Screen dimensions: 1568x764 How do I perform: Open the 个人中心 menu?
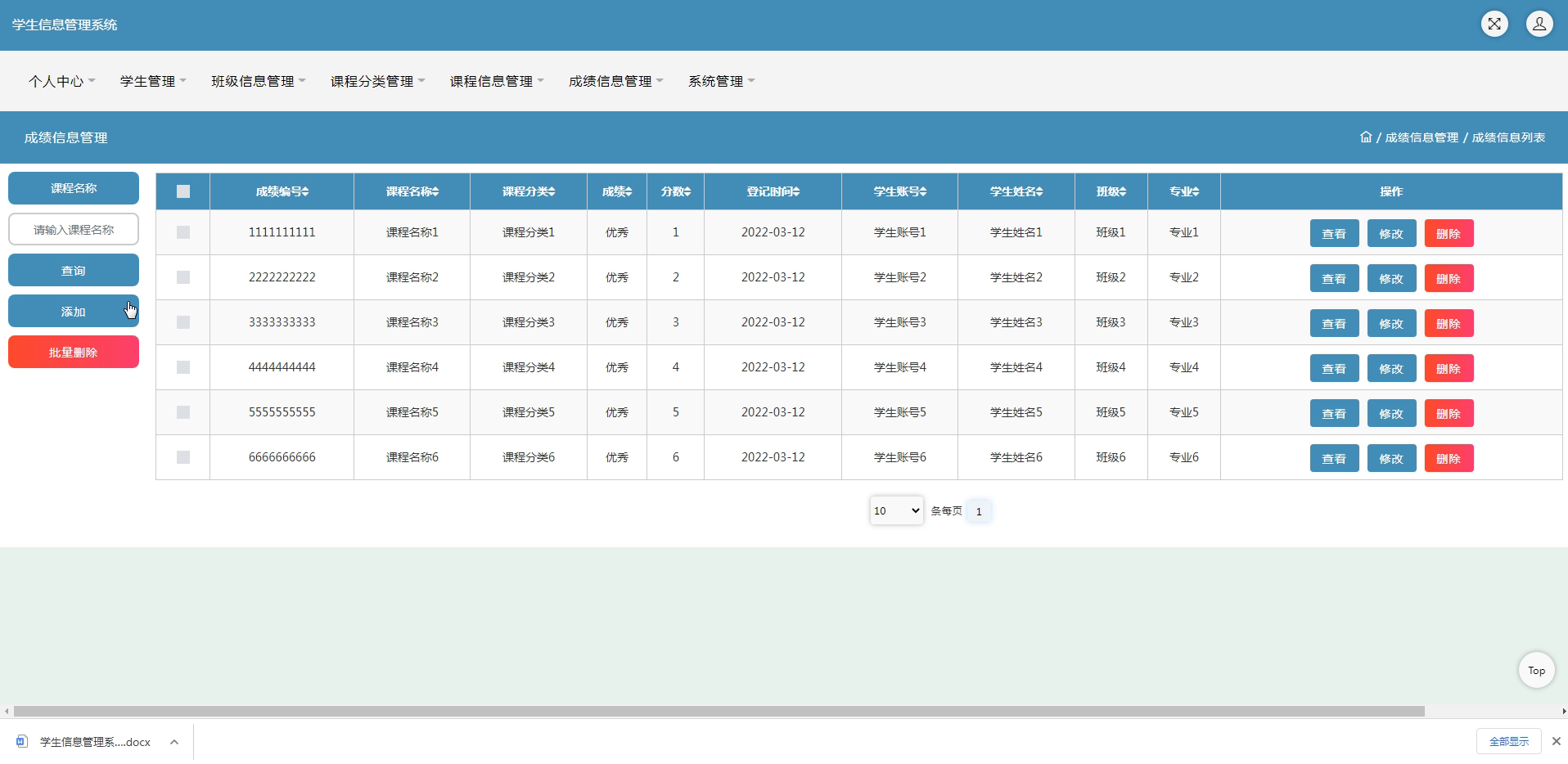pos(62,81)
